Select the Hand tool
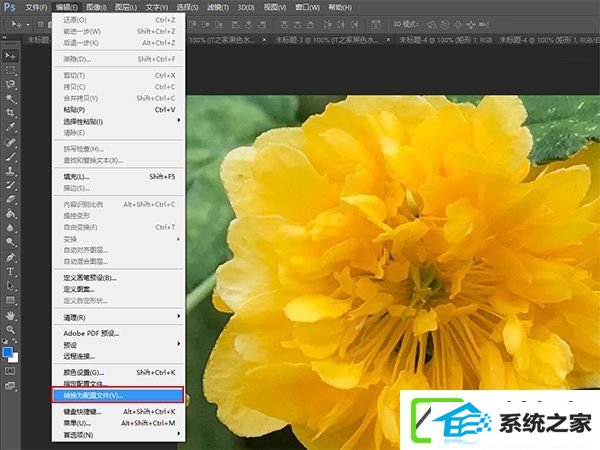This screenshot has height=450, width=600. tap(10, 316)
